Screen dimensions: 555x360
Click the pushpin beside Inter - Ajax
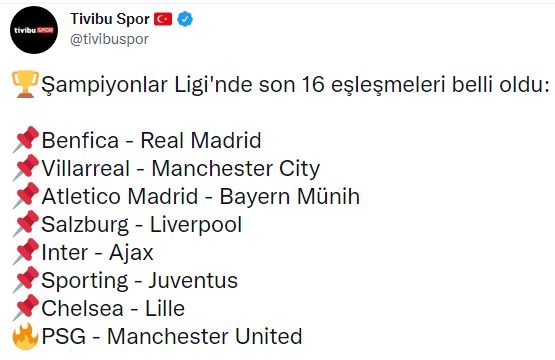[x=25, y=251]
